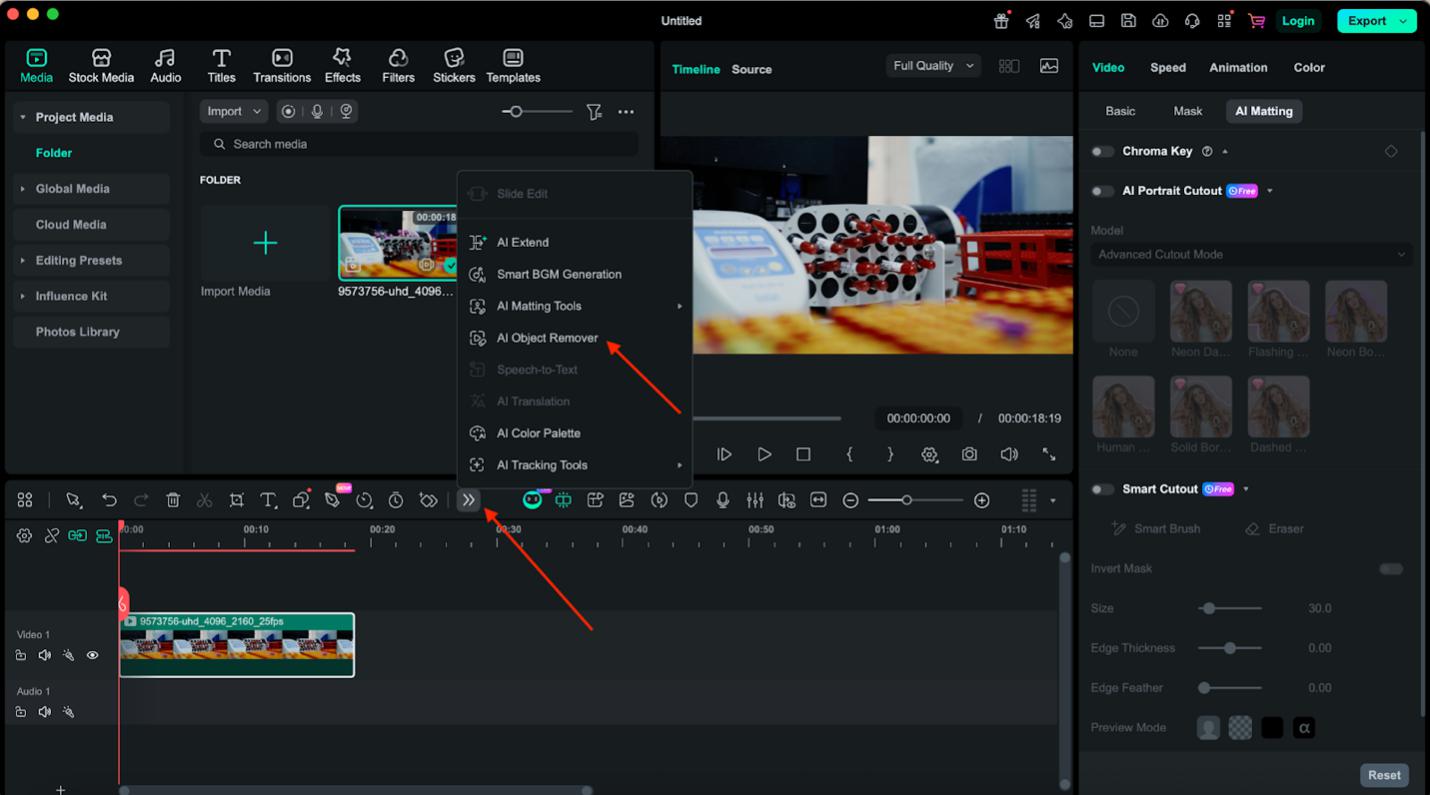Expand the Advanced Cutout Mode dropdown
1430x795 pixels.
pos(1251,254)
